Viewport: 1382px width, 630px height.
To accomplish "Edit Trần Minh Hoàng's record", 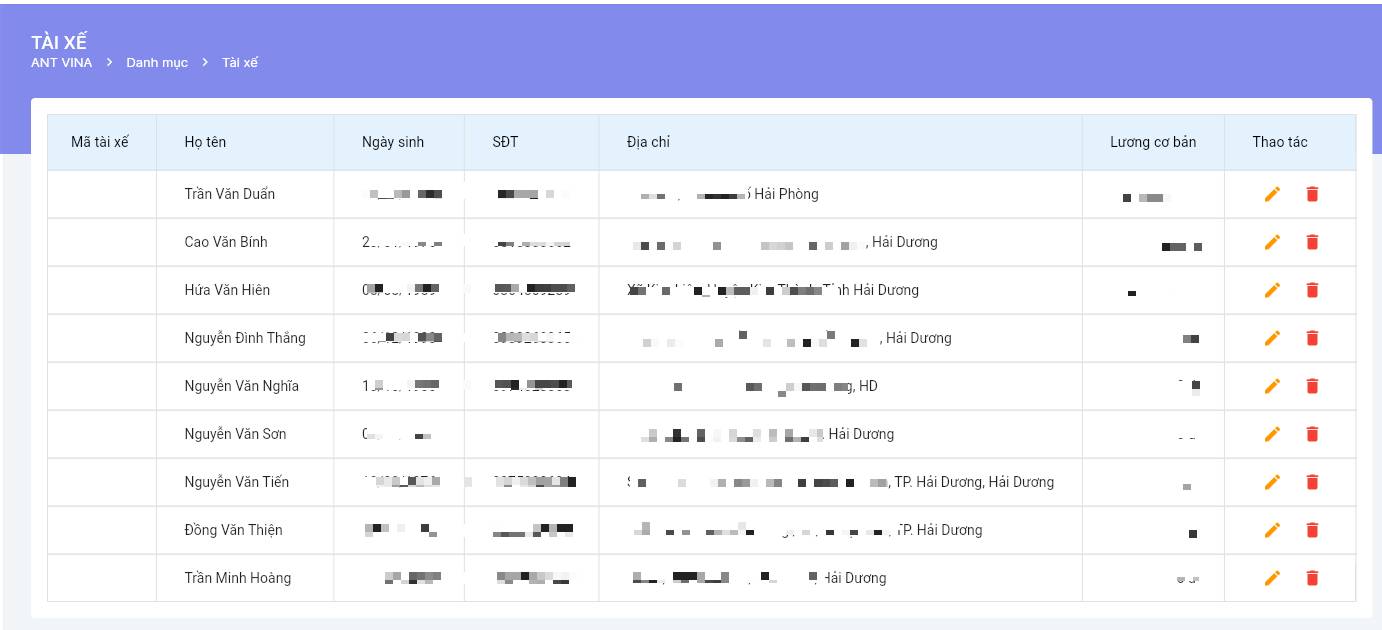I will coord(1272,578).
